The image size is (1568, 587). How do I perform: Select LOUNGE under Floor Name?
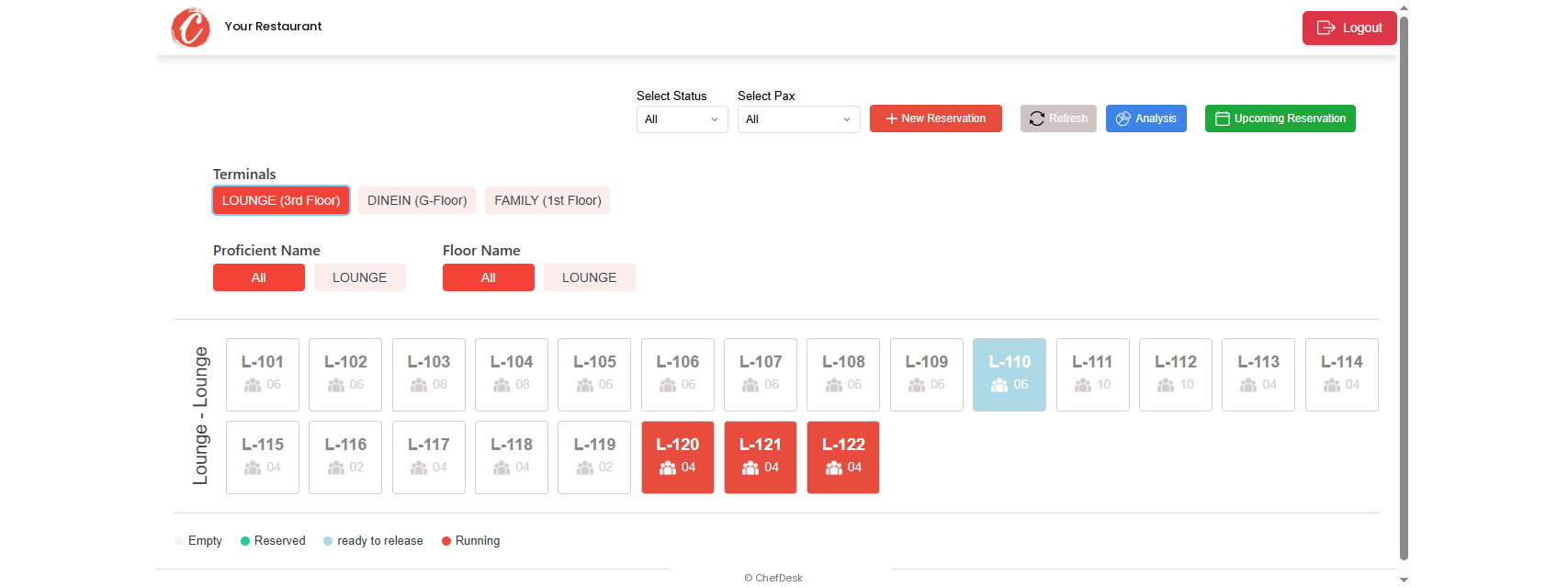590,277
